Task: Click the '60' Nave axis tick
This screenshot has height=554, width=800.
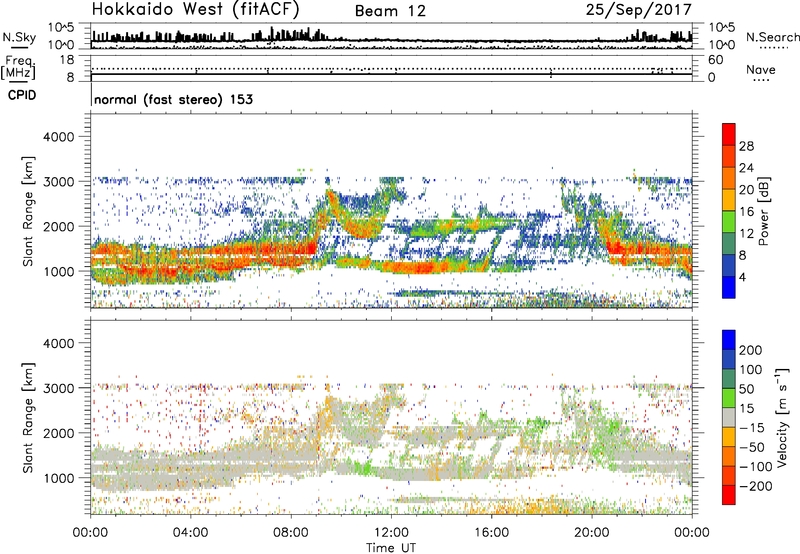Action: pos(715,60)
